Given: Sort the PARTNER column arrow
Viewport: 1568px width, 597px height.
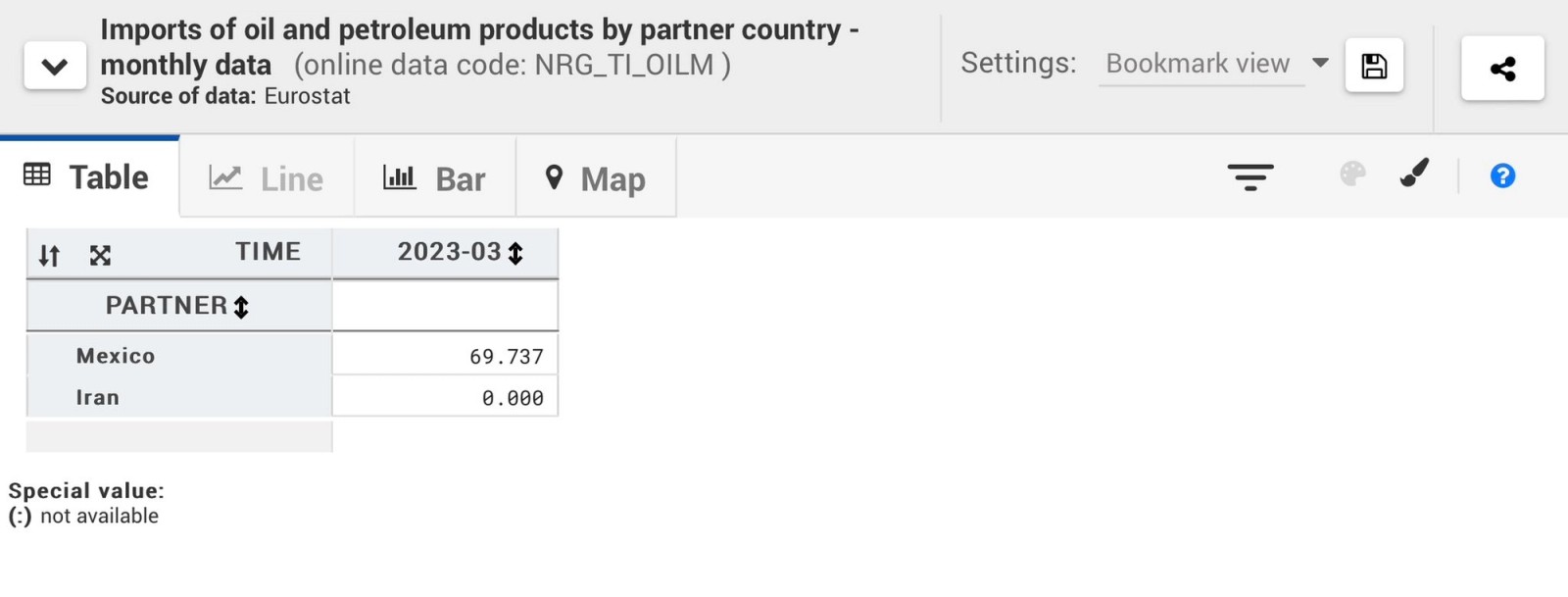Looking at the screenshot, I should pyautogui.click(x=241, y=307).
